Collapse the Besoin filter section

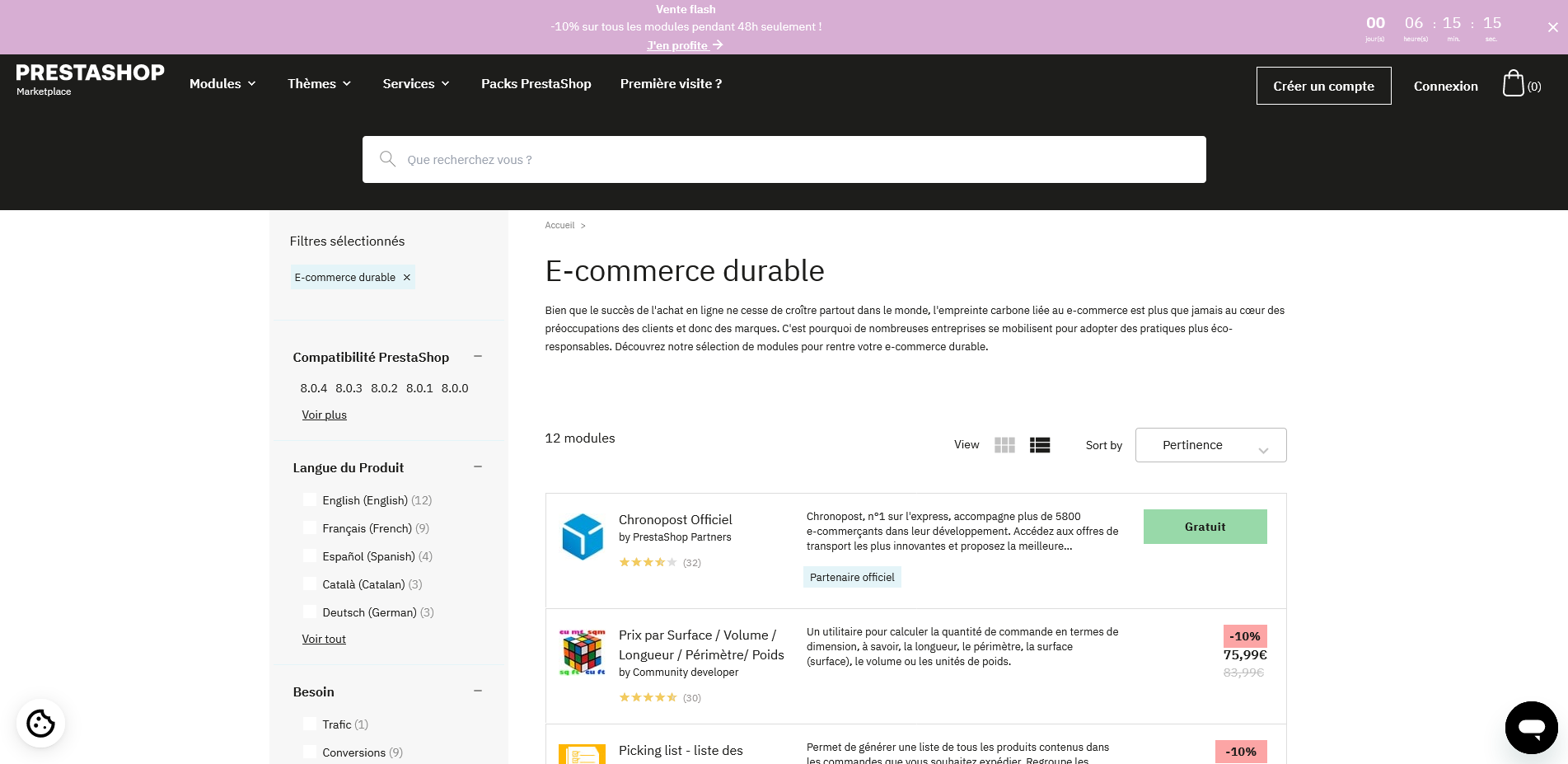(x=478, y=691)
